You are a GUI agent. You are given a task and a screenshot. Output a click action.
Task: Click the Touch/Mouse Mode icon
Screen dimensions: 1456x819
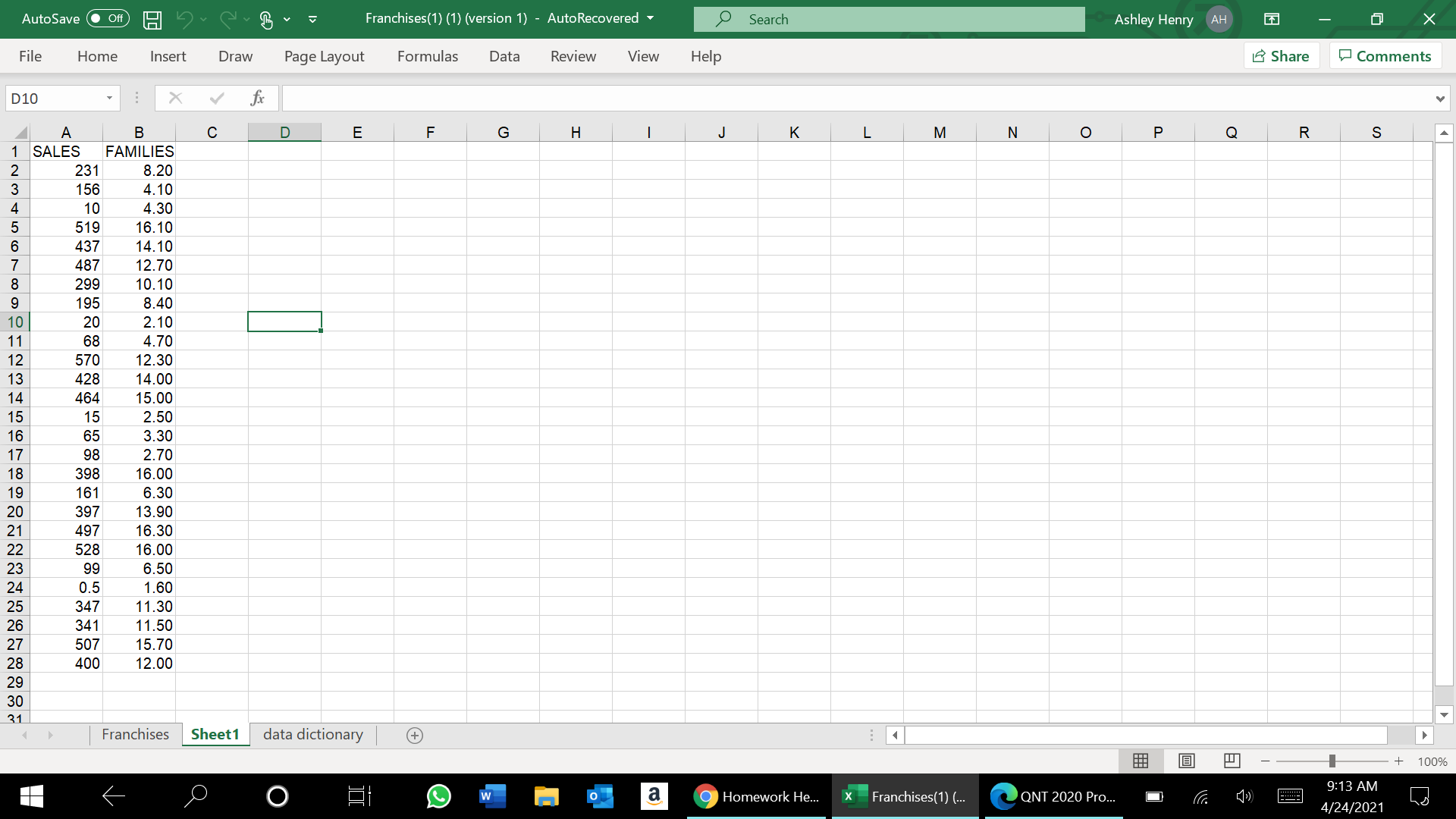point(266,20)
